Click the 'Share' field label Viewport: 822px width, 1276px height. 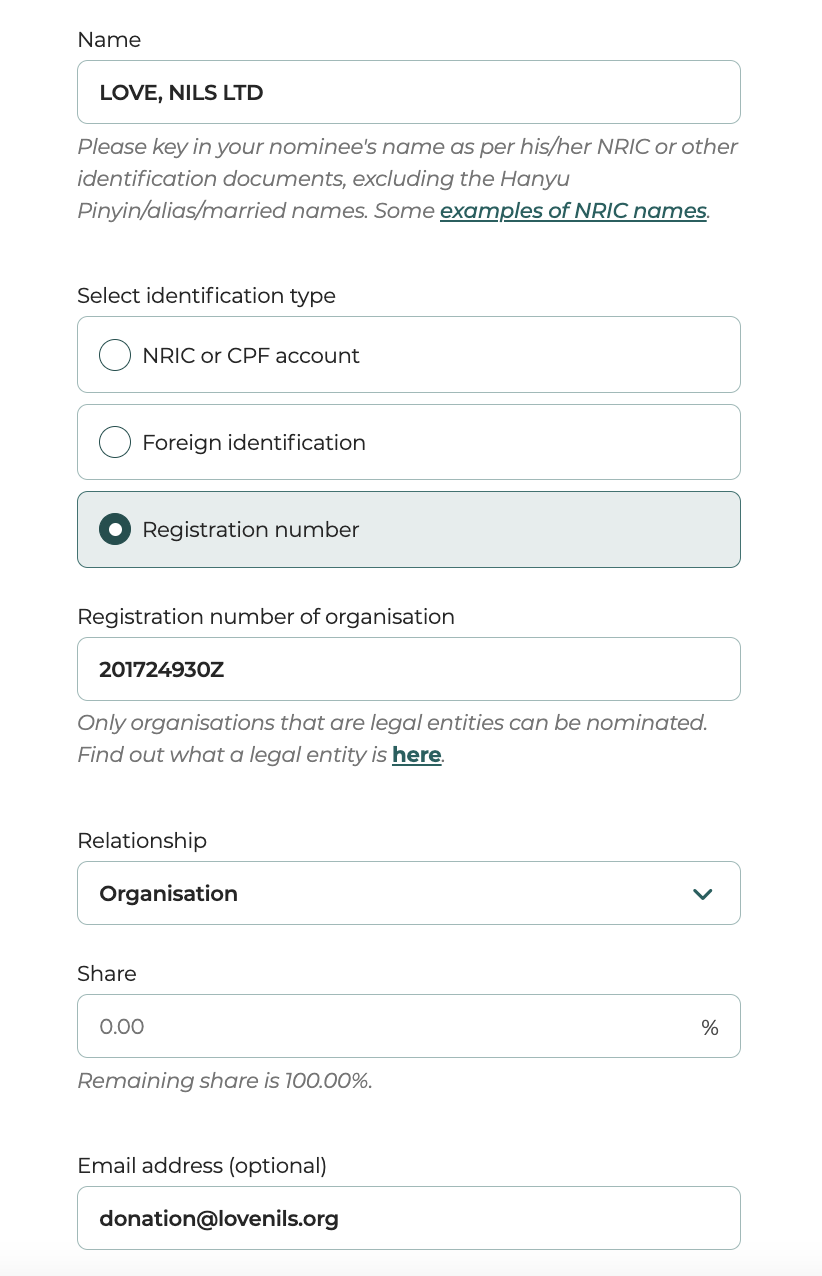(106, 973)
